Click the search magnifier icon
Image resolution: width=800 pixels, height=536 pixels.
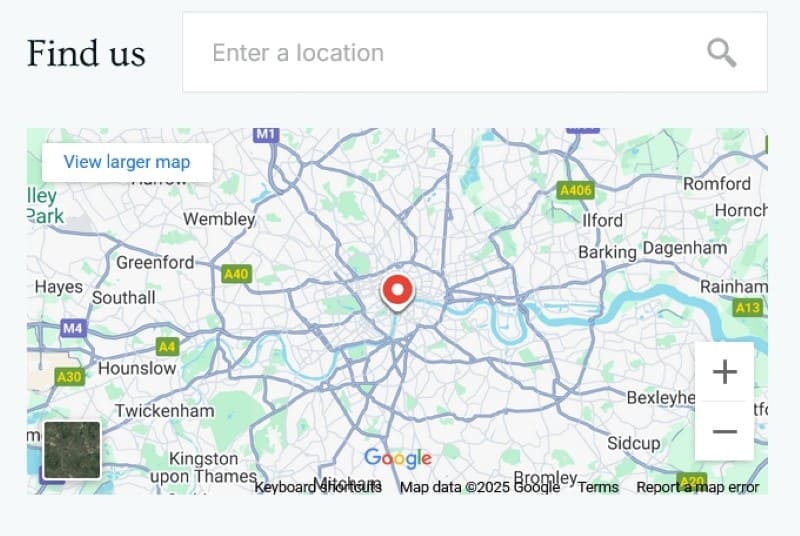click(x=721, y=52)
